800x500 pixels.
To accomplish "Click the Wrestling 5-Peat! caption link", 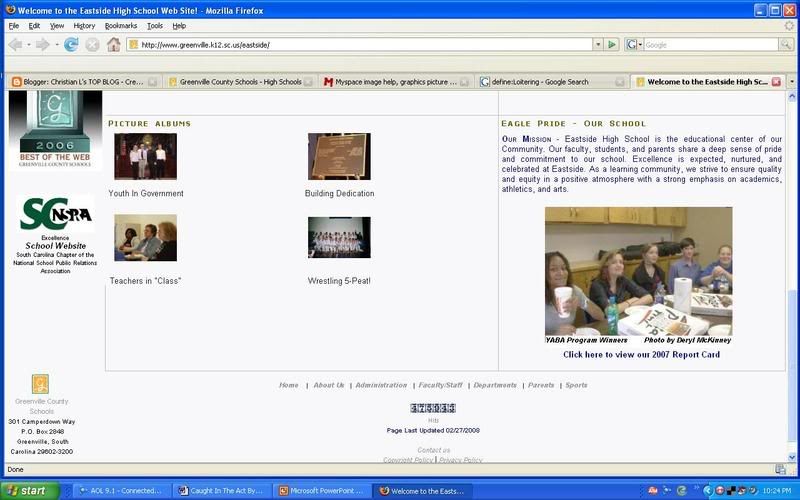I will [339, 281].
